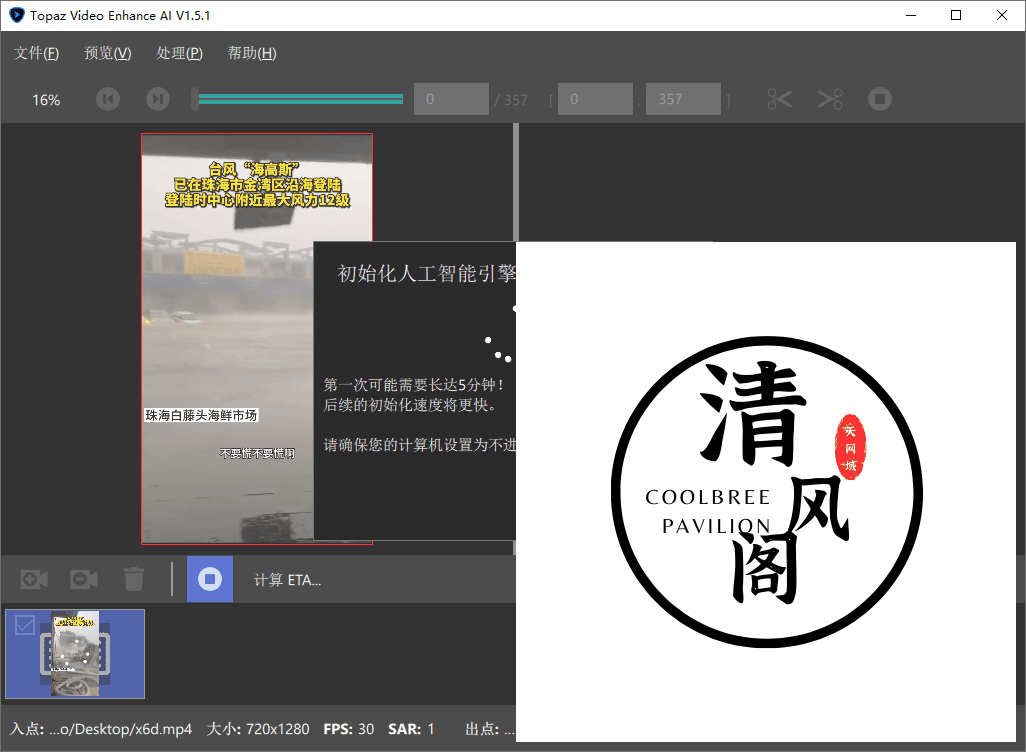Open the 帮助(H) menu
The width and height of the screenshot is (1026, 752).
coord(252,53)
